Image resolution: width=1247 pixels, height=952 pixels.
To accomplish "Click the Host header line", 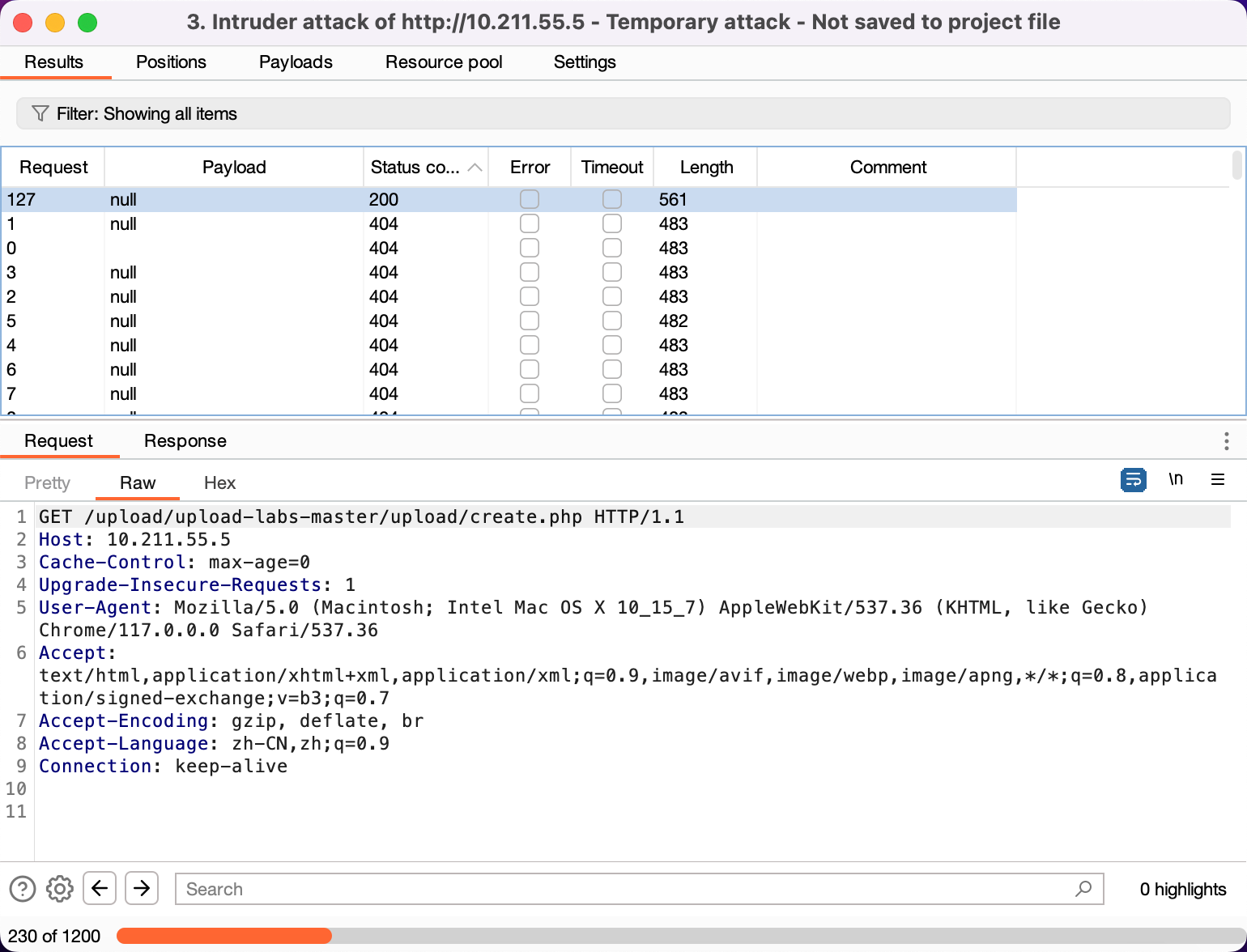I will tap(134, 539).
